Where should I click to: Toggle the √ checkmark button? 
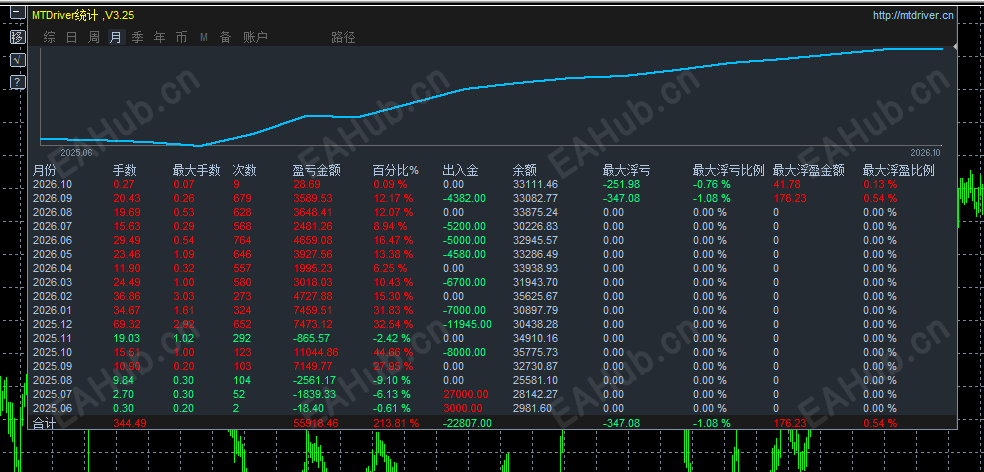18,60
